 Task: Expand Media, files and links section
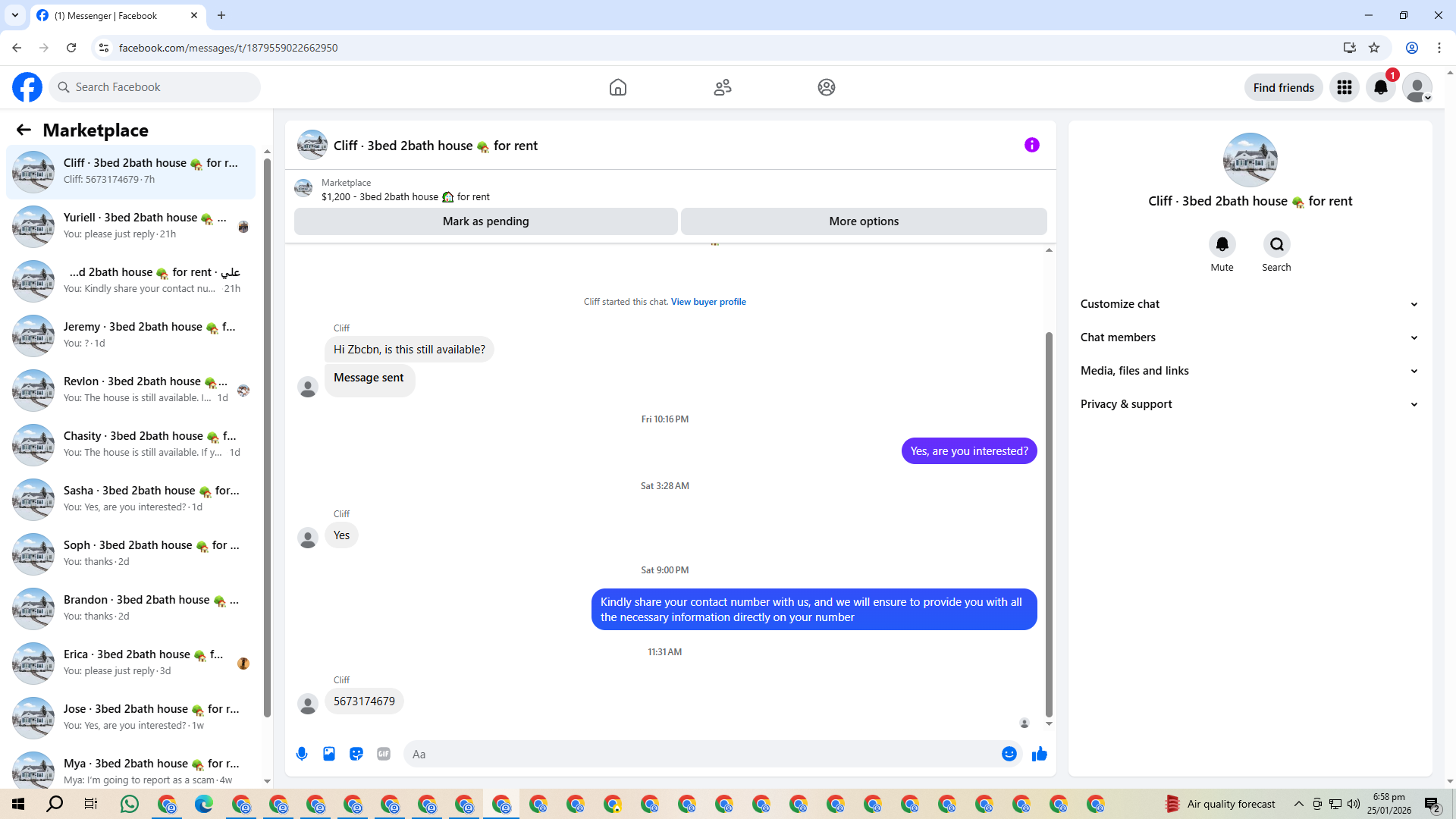coord(1250,371)
